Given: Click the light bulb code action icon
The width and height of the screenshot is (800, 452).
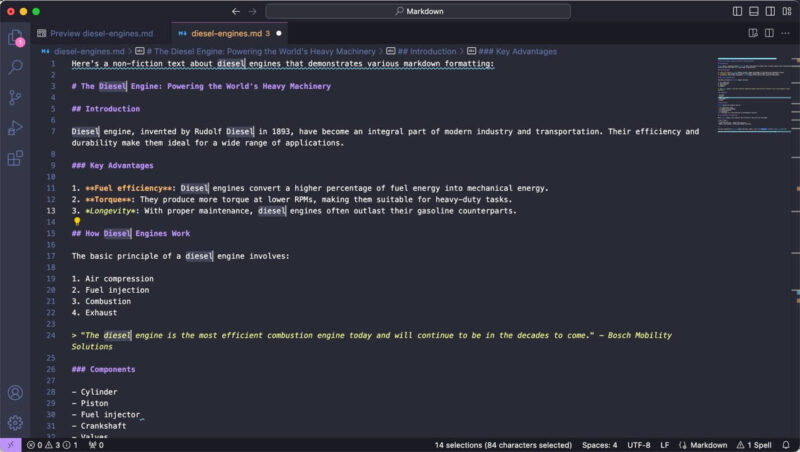Looking at the screenshot, I should [x=77, y=221].
